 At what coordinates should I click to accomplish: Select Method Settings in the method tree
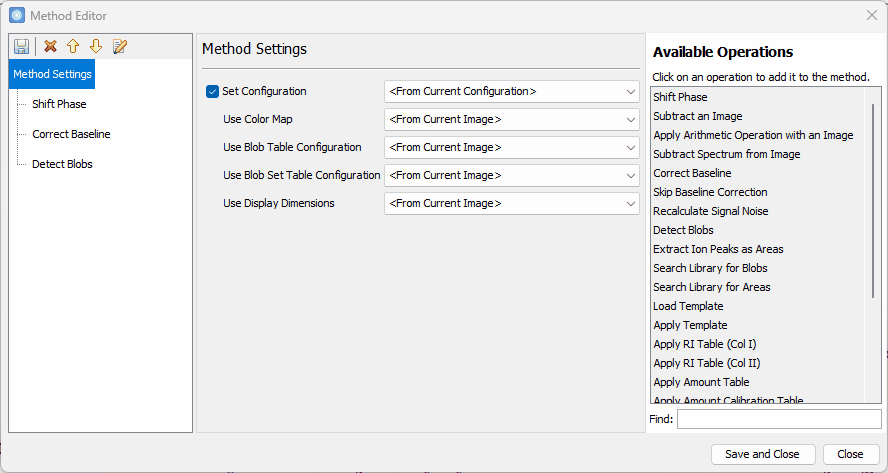(x=52, y=74)
